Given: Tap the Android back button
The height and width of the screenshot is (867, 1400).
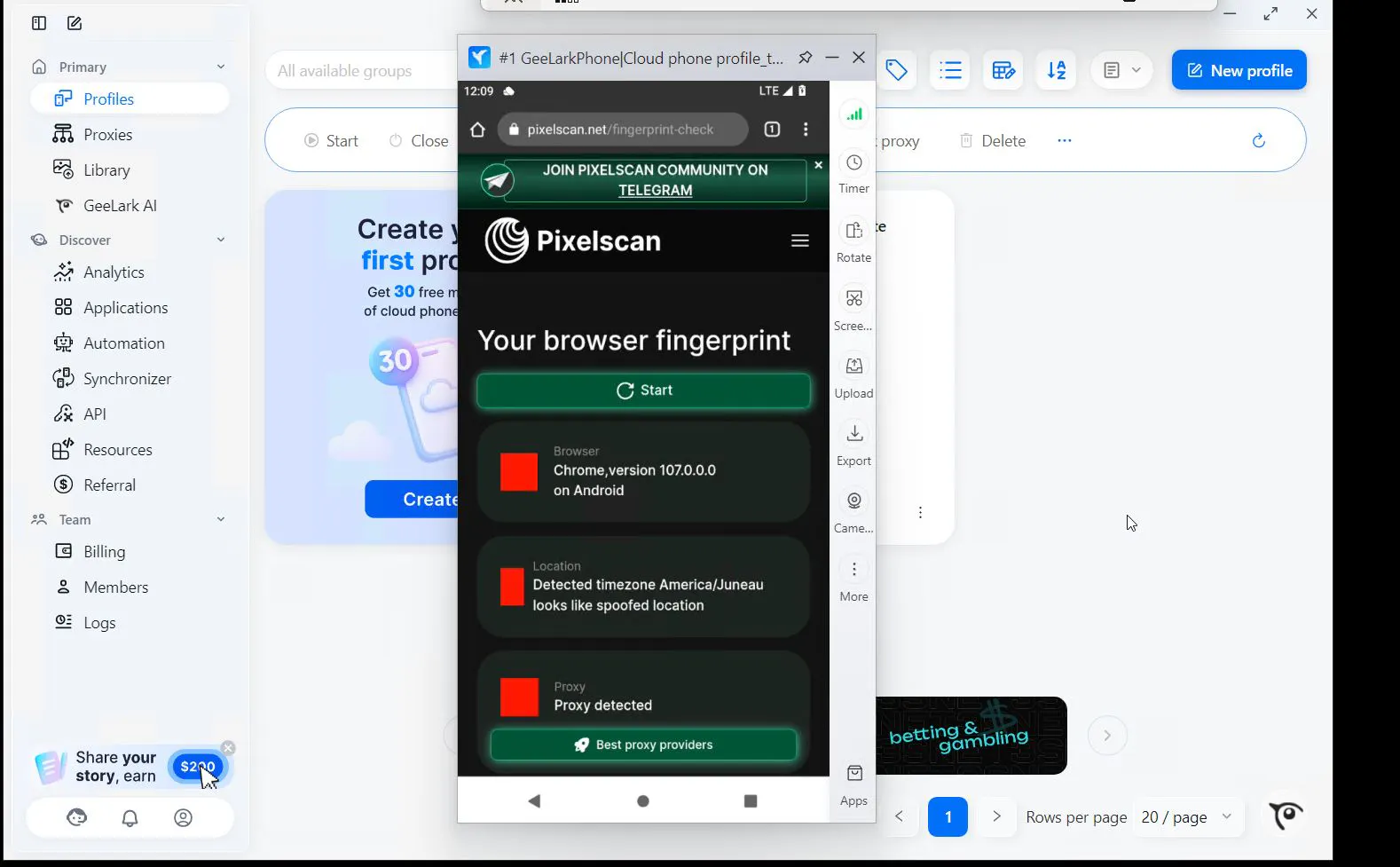Looking at the screenshot, I should (x=534, y=800).
